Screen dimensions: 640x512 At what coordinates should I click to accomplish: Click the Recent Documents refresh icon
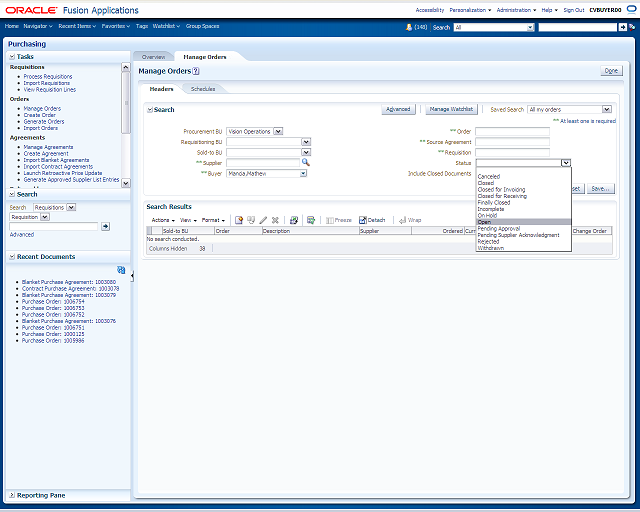pos(121,270)
